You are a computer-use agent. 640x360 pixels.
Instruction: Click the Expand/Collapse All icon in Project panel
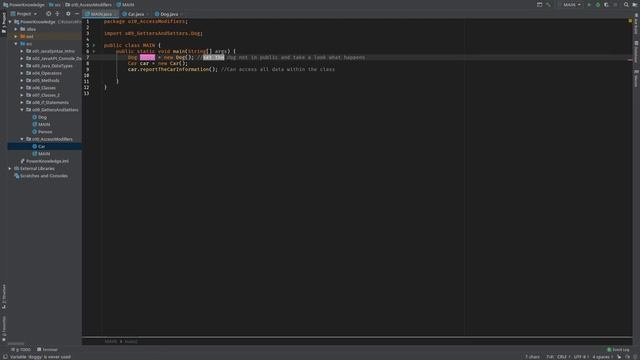tap(57, 14)
